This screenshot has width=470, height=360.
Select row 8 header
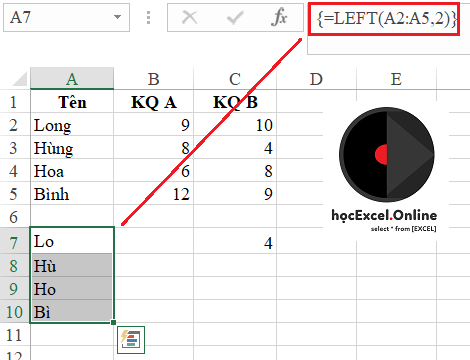15,265
